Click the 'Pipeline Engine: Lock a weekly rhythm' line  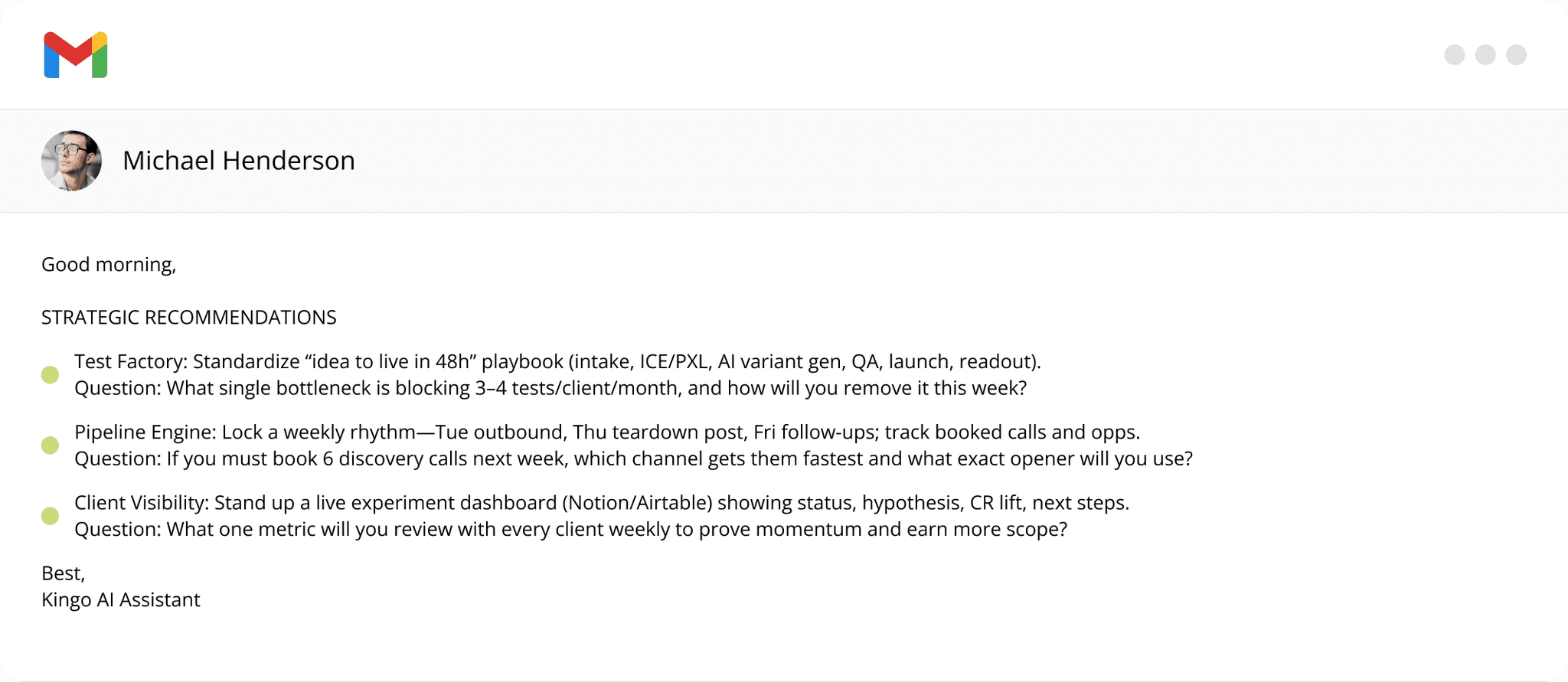606,432
